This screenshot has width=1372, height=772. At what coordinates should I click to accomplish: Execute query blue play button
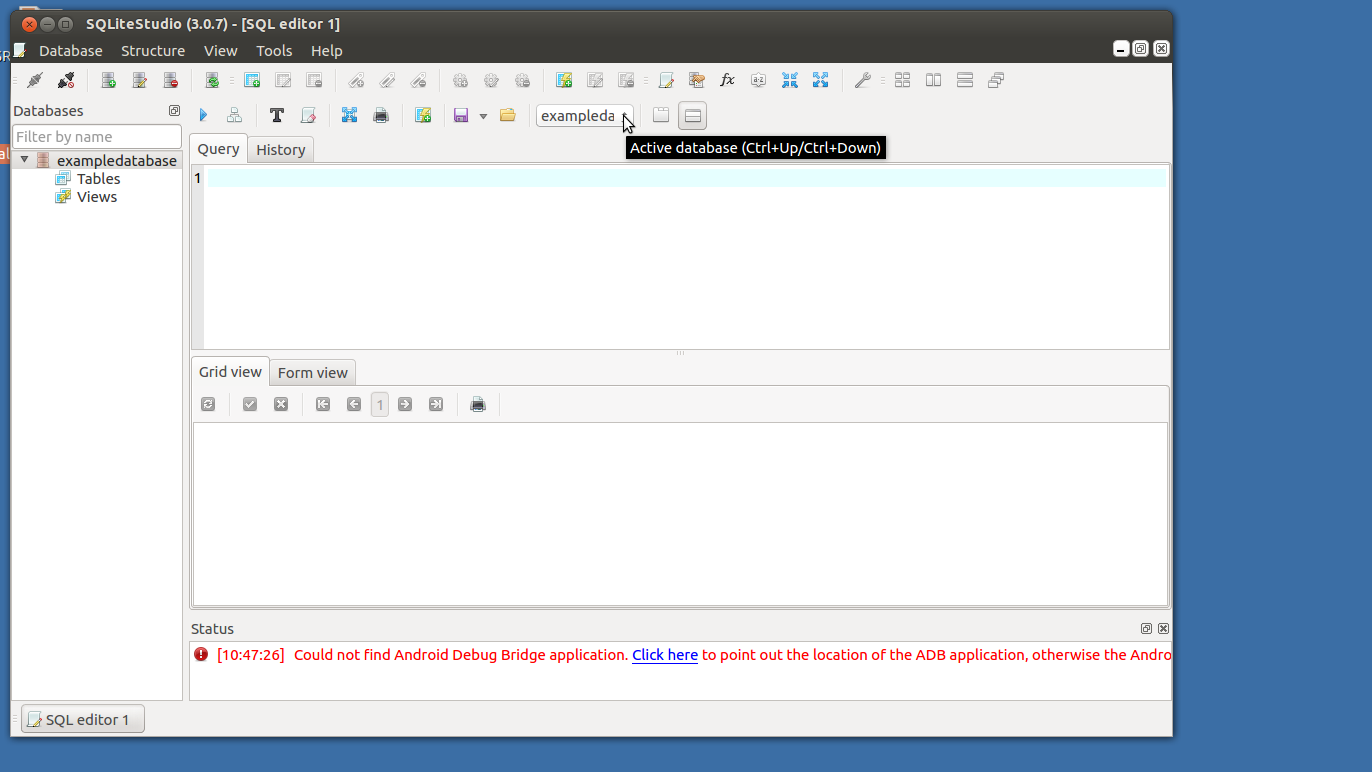pyautogui.click(x=204, y=116)
